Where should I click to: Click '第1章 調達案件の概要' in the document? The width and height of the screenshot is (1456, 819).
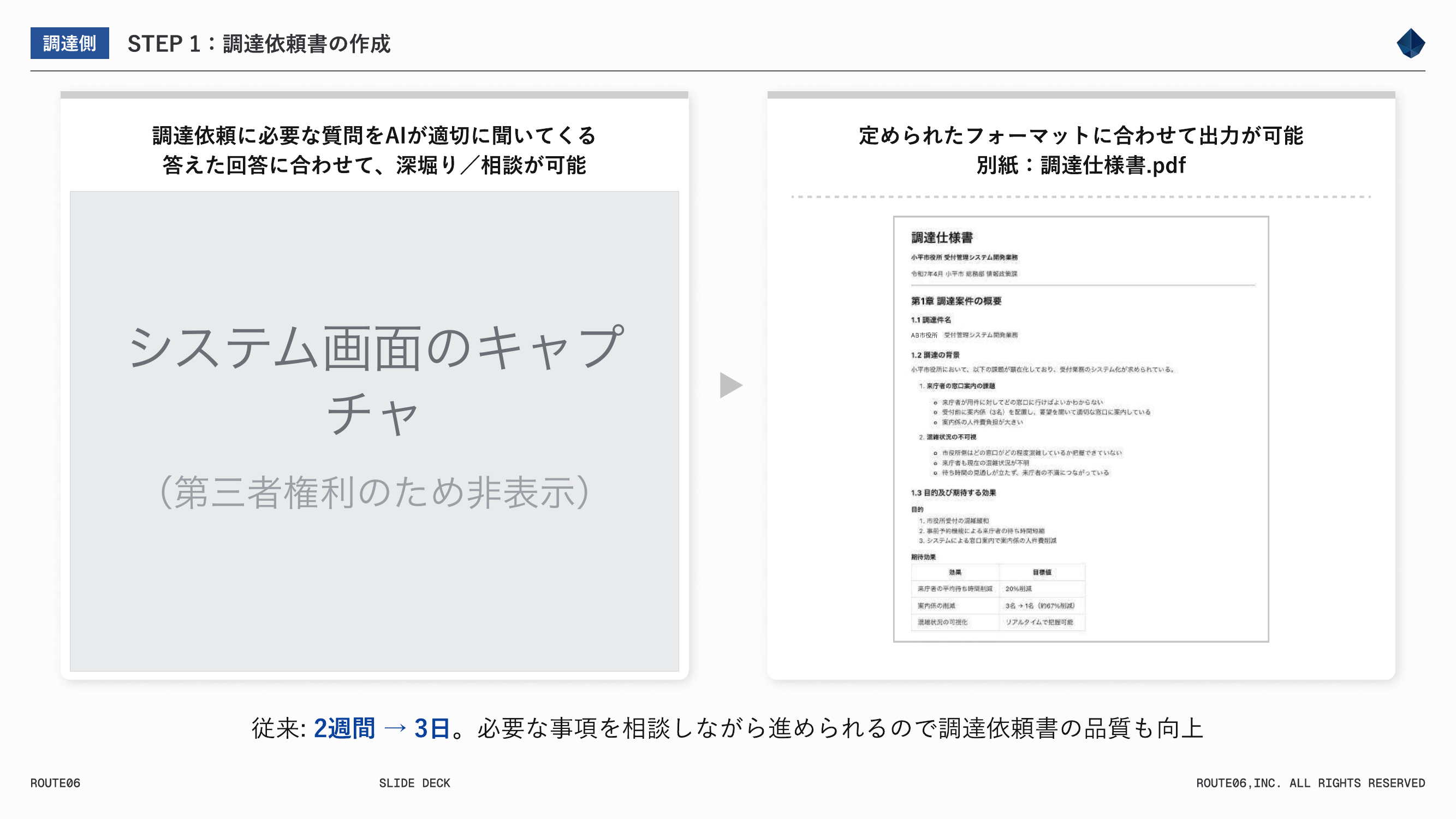(956, 301)
